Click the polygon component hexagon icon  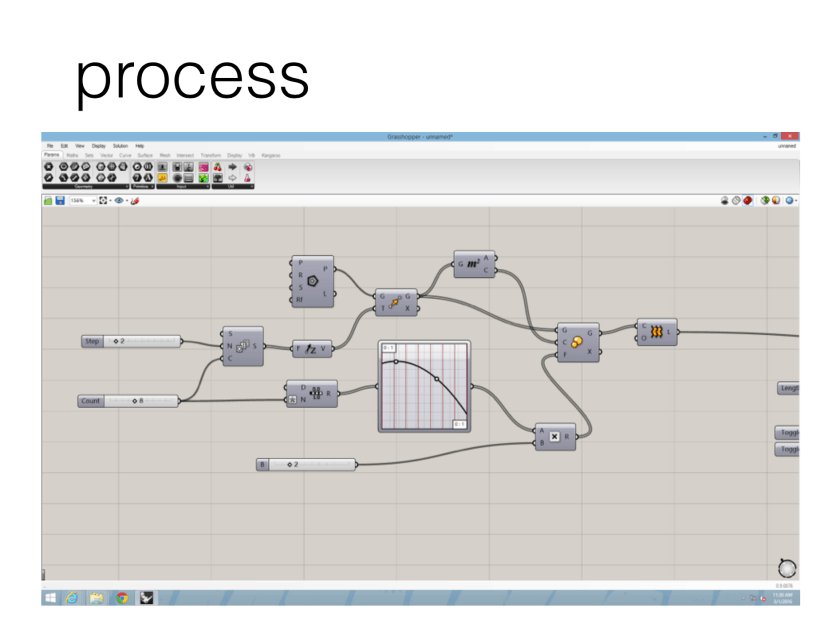click(x=314, y=280)
